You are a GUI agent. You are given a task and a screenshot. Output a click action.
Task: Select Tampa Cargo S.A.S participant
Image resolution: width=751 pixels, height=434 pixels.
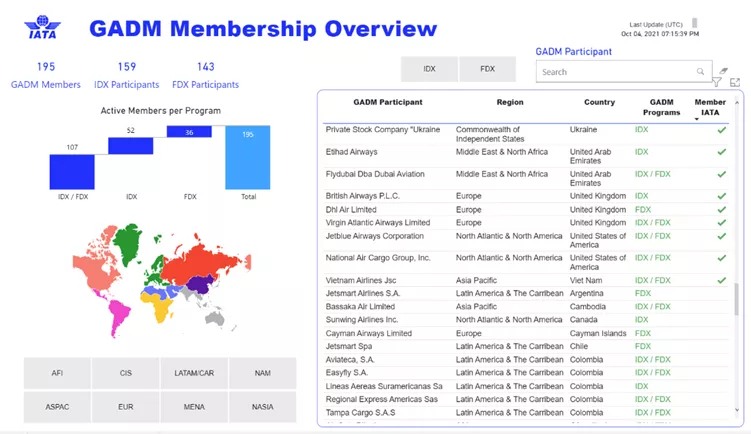point(361,412)
